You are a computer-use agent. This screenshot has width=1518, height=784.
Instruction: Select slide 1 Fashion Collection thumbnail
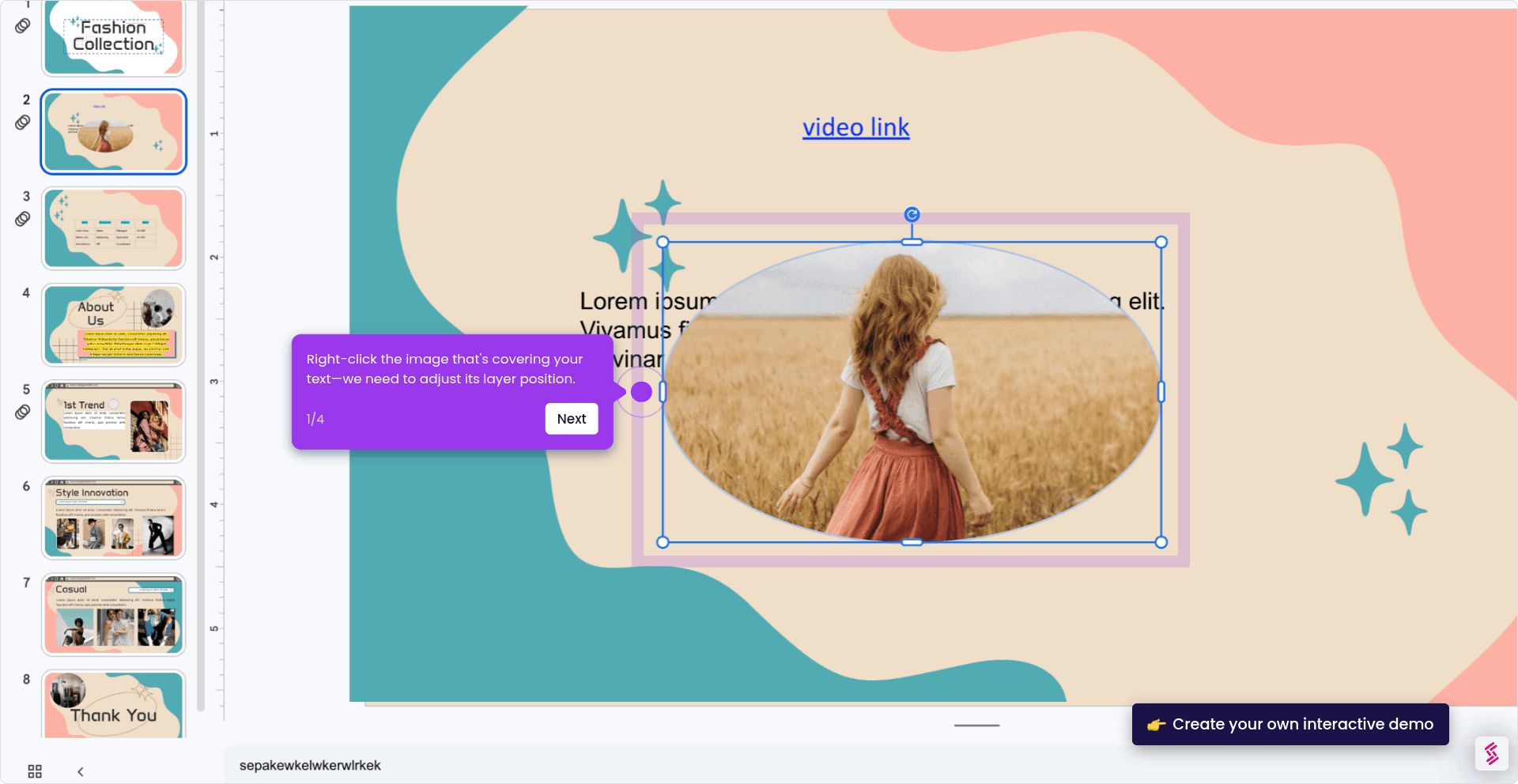click(x=114, y=37)
